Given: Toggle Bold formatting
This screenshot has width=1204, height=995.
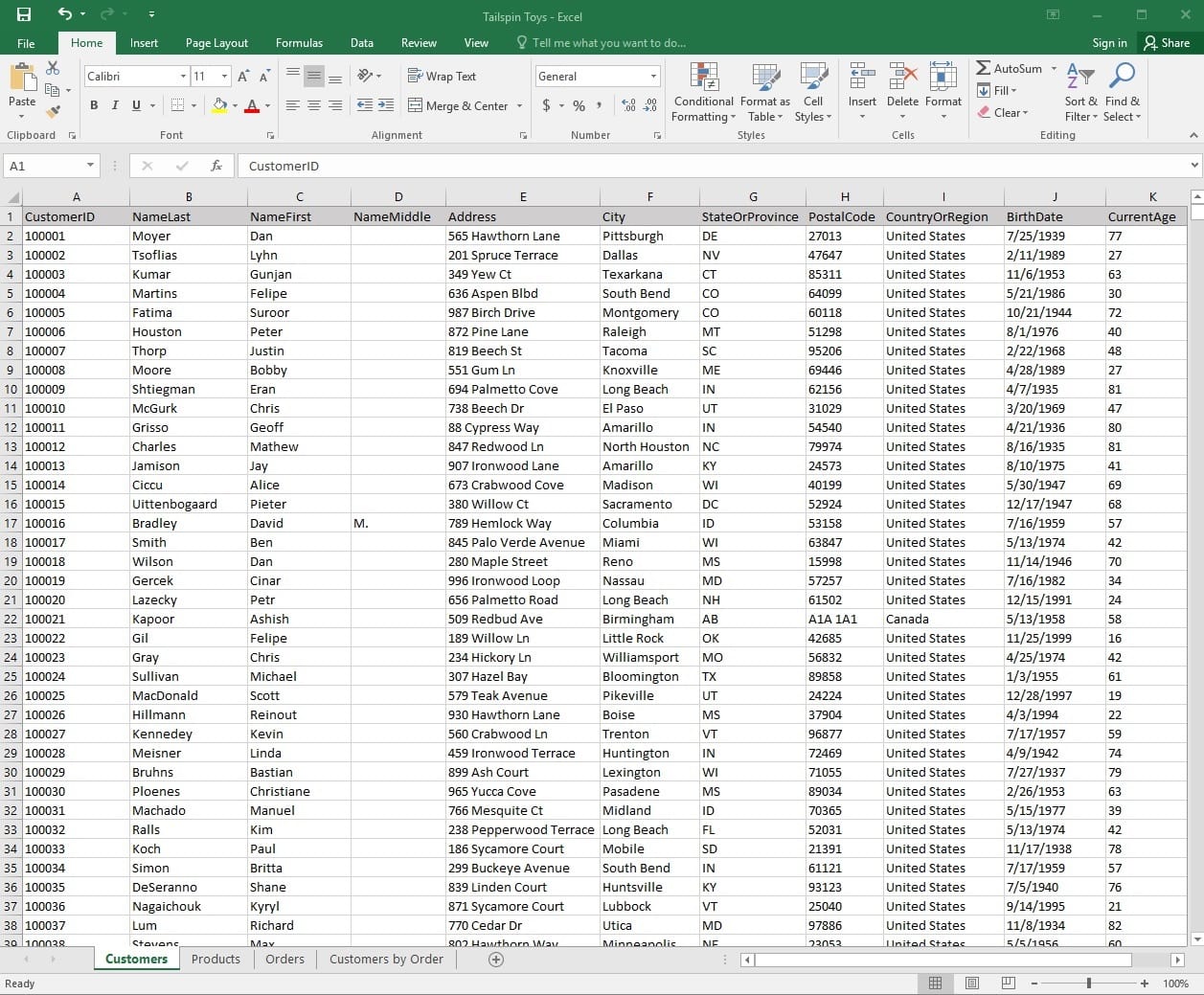Looking at the screenshot, I should (x=94, y=105).
